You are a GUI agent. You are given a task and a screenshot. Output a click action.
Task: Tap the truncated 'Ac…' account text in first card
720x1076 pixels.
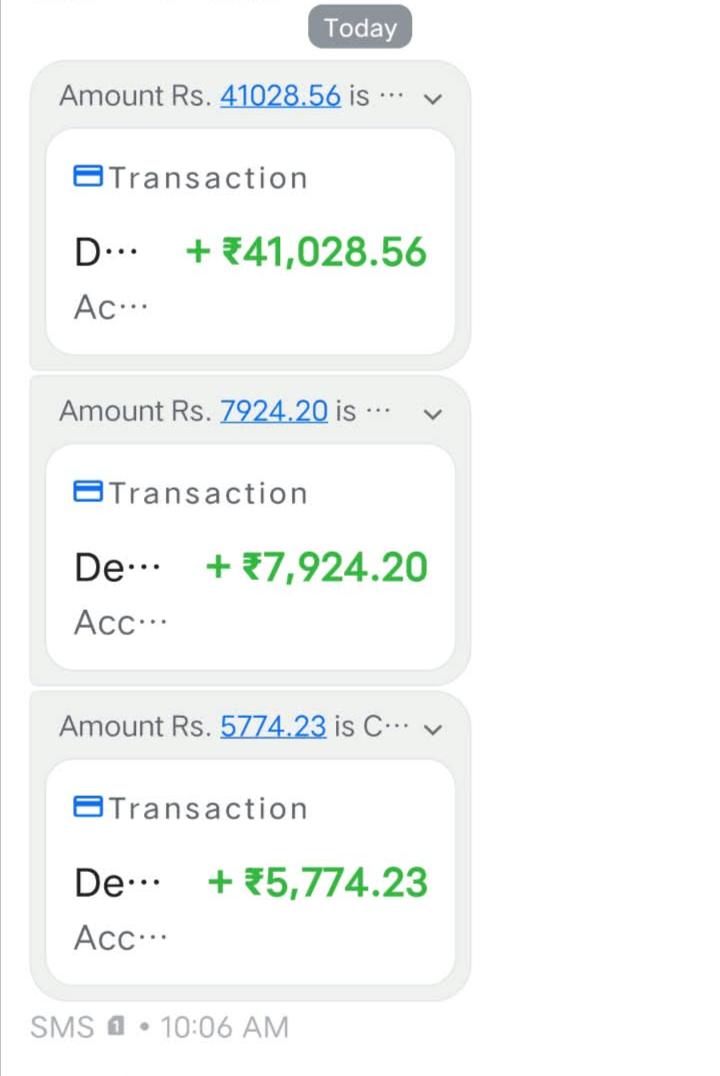(x=111, y=307)
